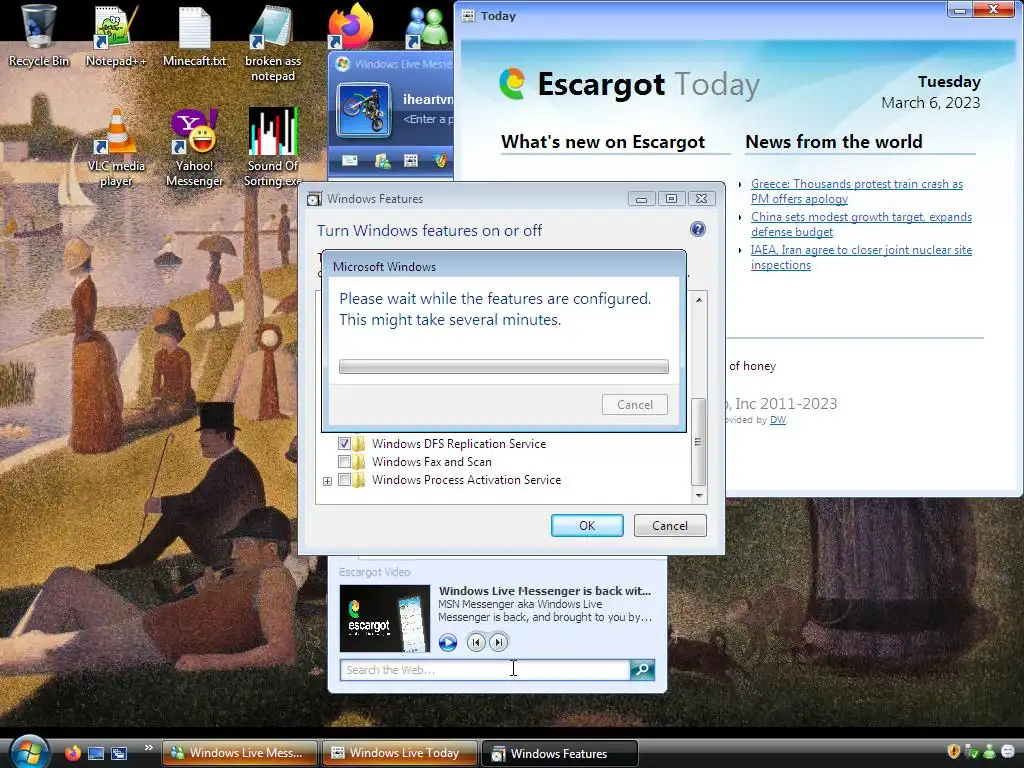The height and width of the screenshot is (768, 1024).
Task: Launch Firefox from the desktop shortcut
Action: click(351, 26)
